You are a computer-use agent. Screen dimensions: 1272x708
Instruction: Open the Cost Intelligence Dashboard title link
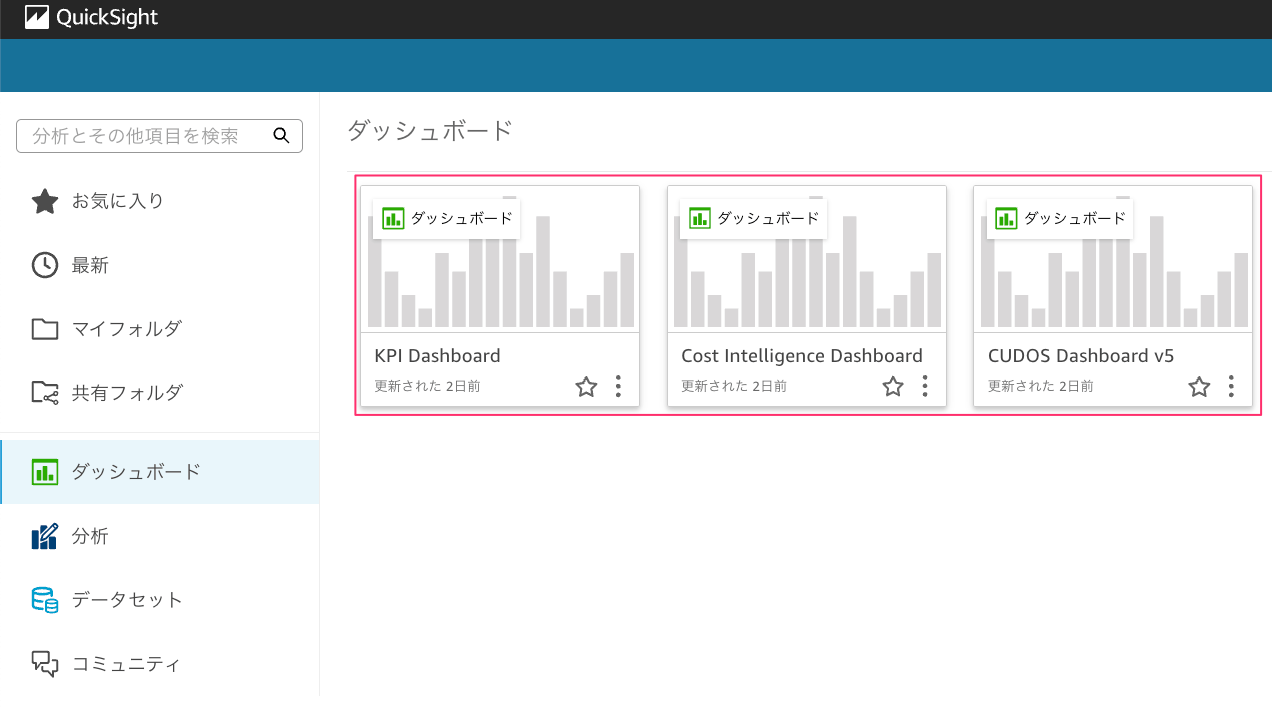(802, 356)
